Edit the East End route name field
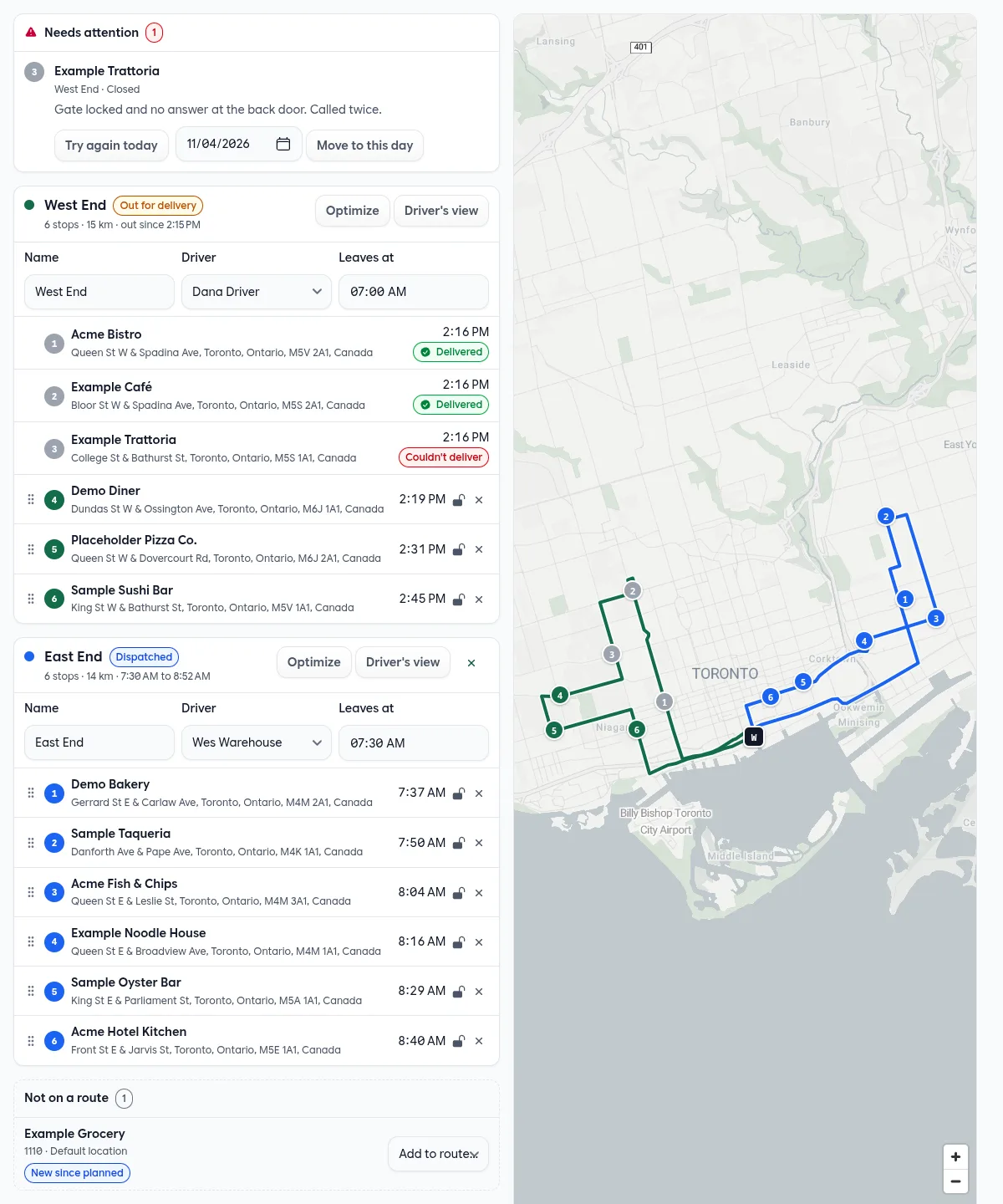The width and height of the screenshot is (1003, 1204). tap(99, 742)
